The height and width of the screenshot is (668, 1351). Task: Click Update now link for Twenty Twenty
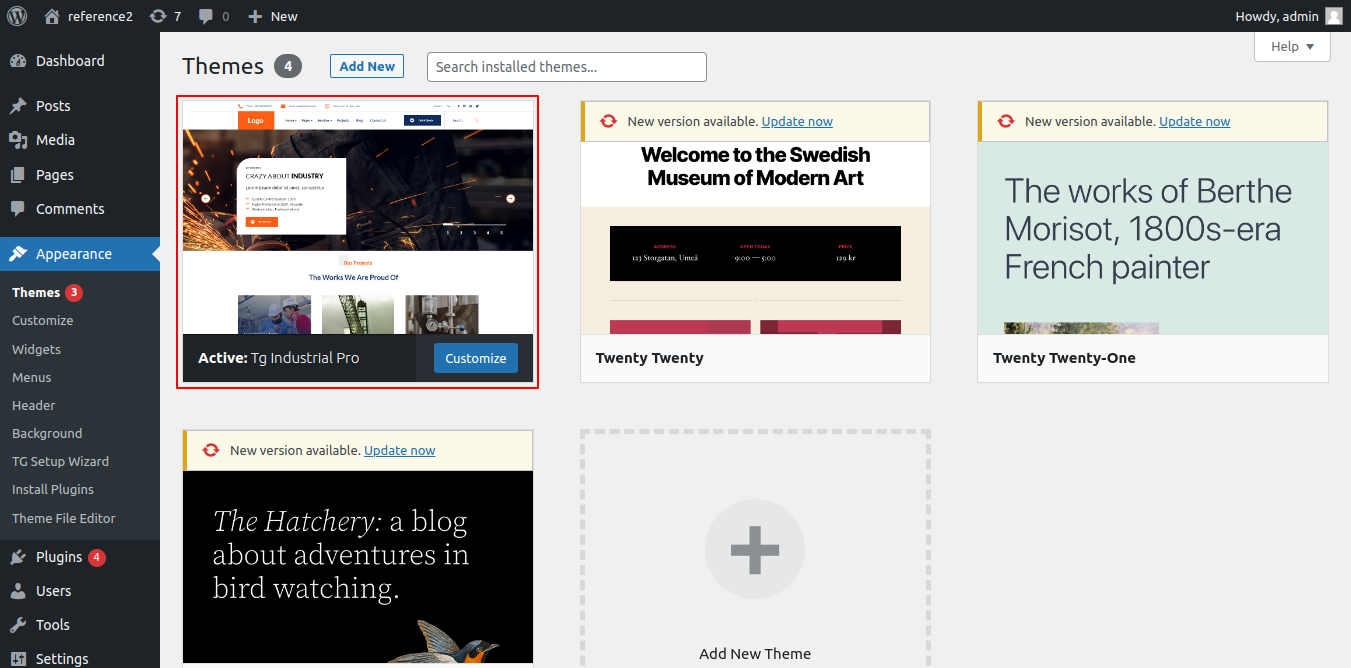pos(796,121)
